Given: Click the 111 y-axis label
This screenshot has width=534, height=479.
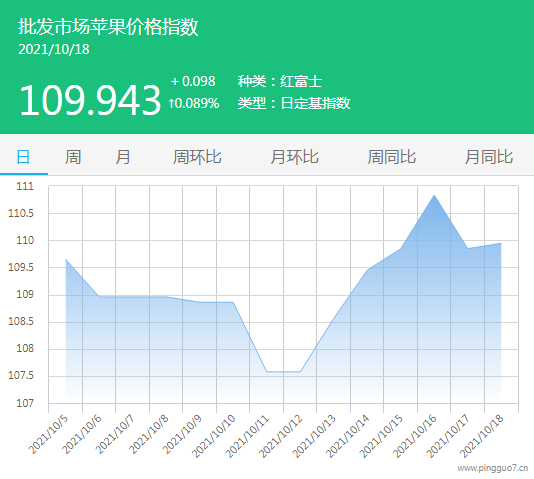Looking at the screenshot, I should pos(25,186).
